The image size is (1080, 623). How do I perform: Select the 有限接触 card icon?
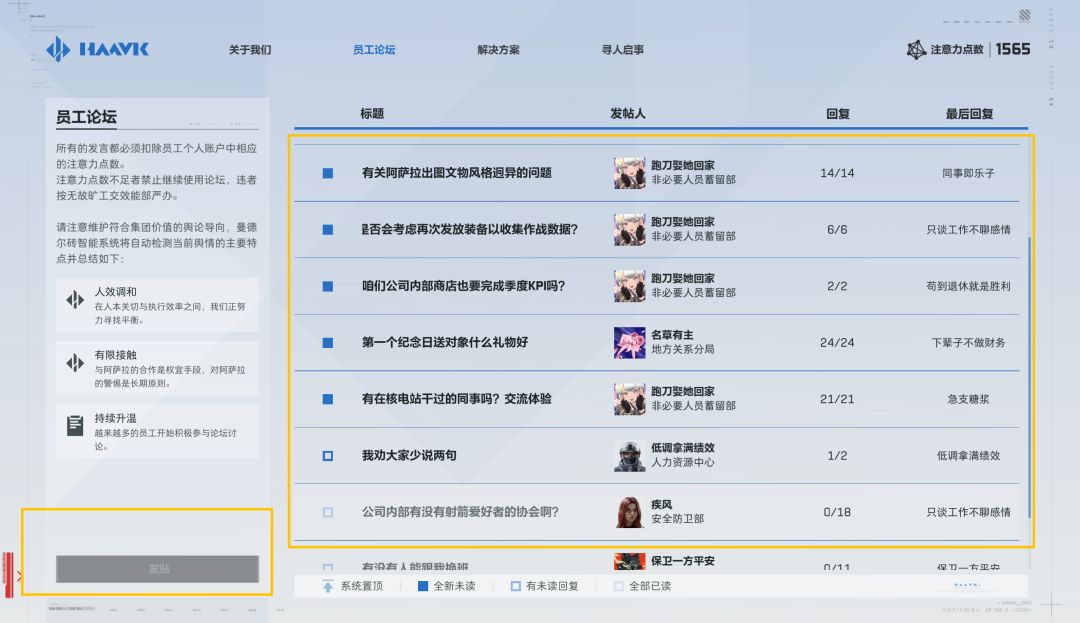75,363
